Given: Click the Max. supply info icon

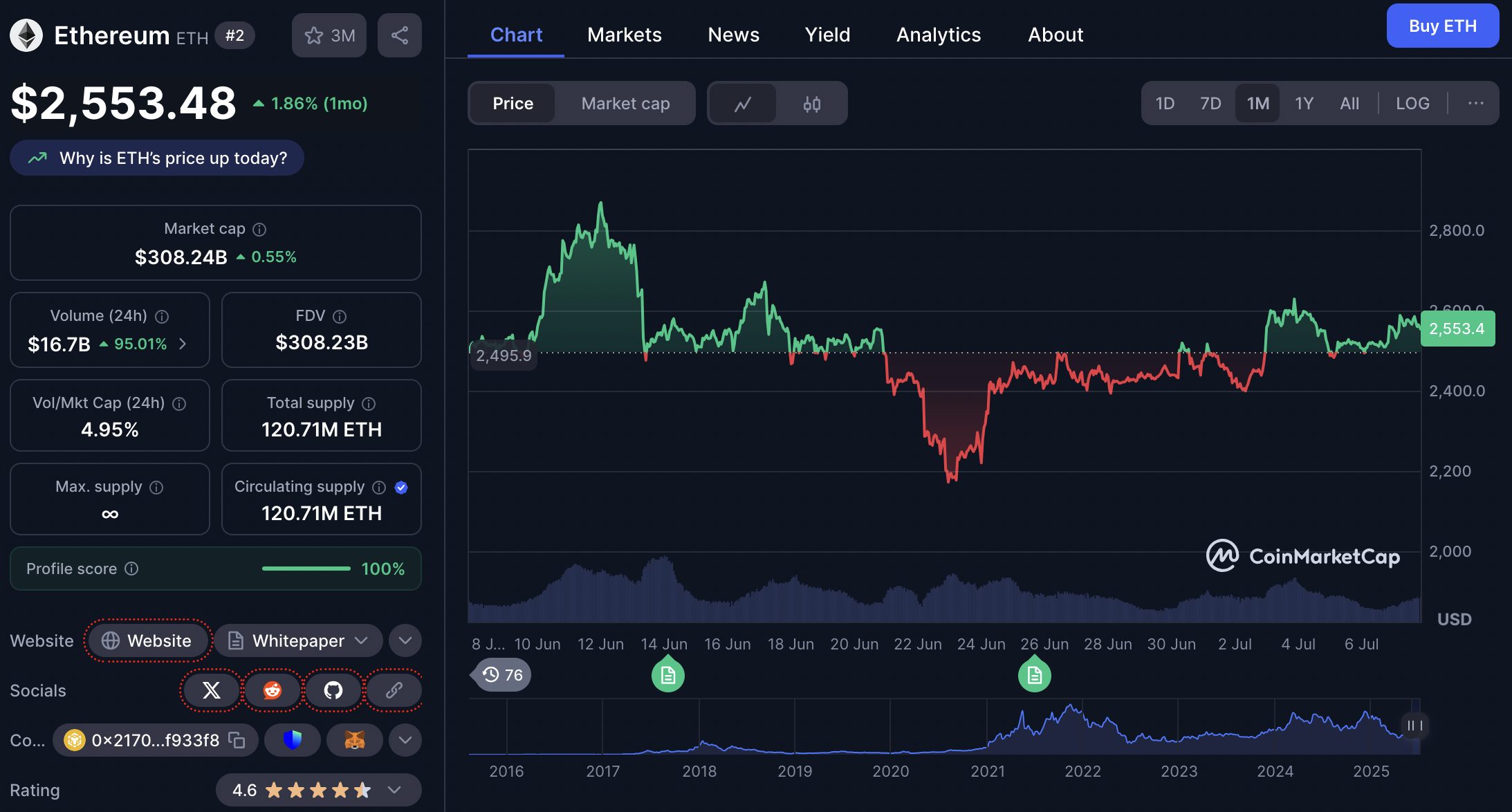Looking at the screenshot, I should pyautogui.click(x=156, y=487).
